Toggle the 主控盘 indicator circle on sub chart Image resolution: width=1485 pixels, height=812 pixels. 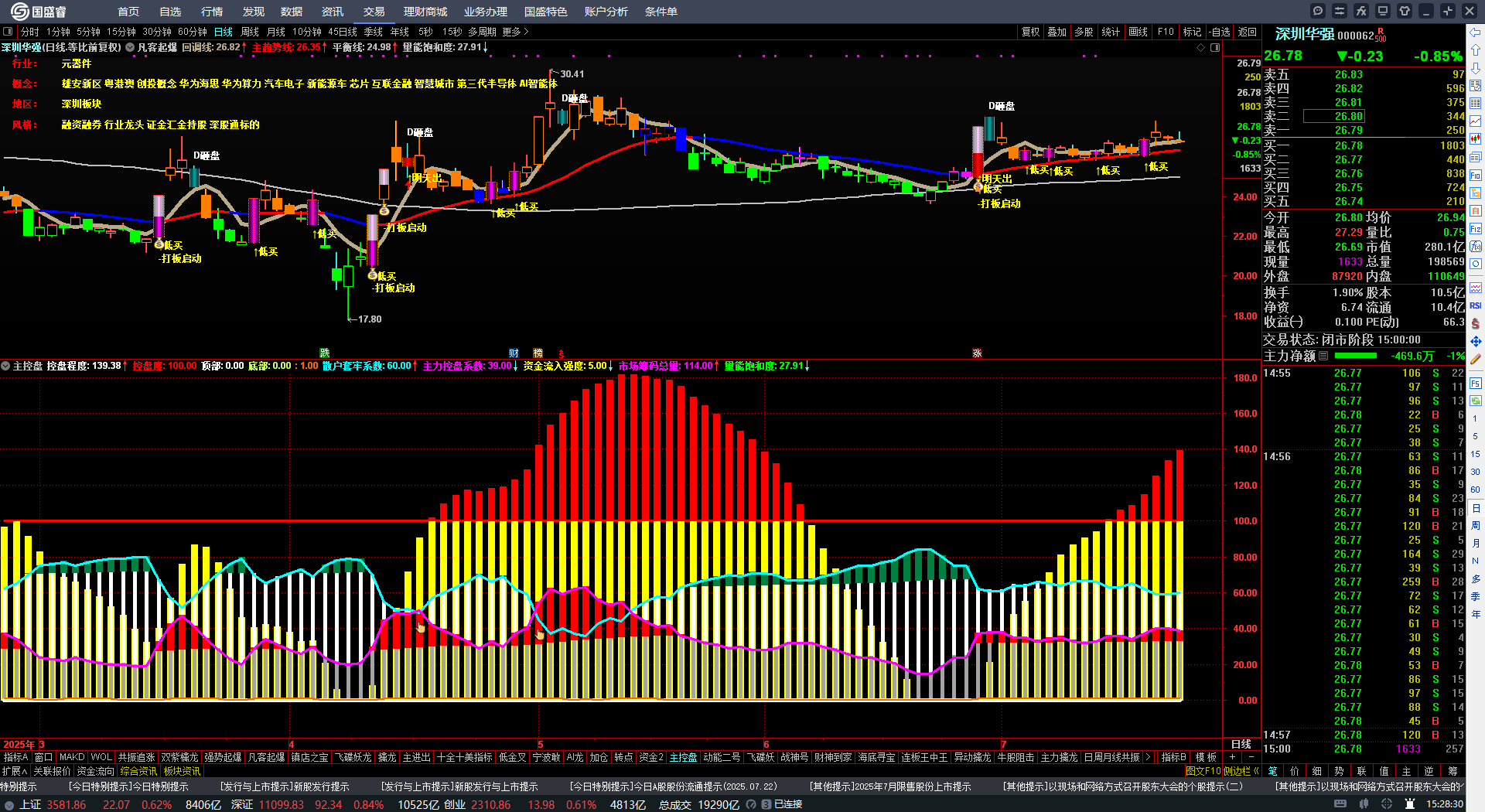point(5,366)
